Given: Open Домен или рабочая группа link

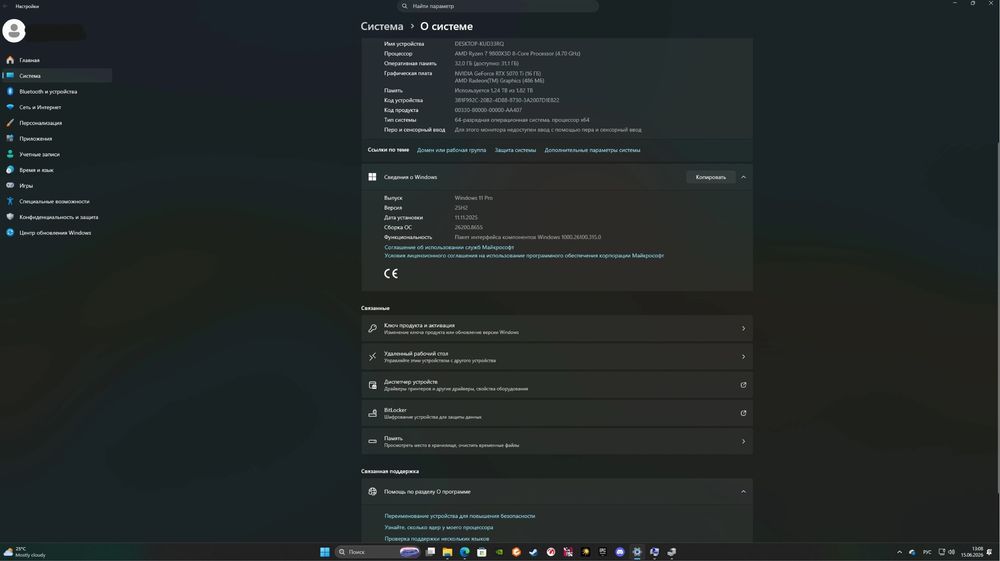Looking at the screenshot, I should click(451, 150).
